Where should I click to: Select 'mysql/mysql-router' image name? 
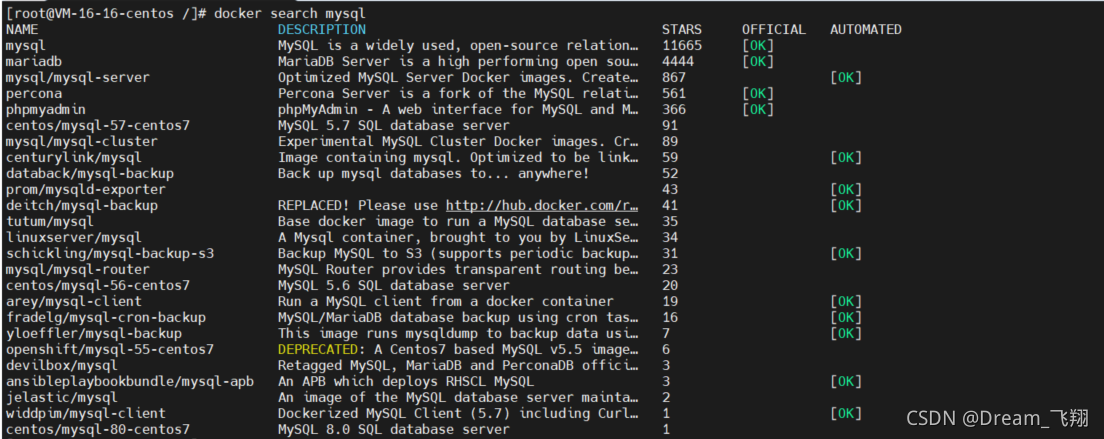pyautogui.click(x=77, y=269)
